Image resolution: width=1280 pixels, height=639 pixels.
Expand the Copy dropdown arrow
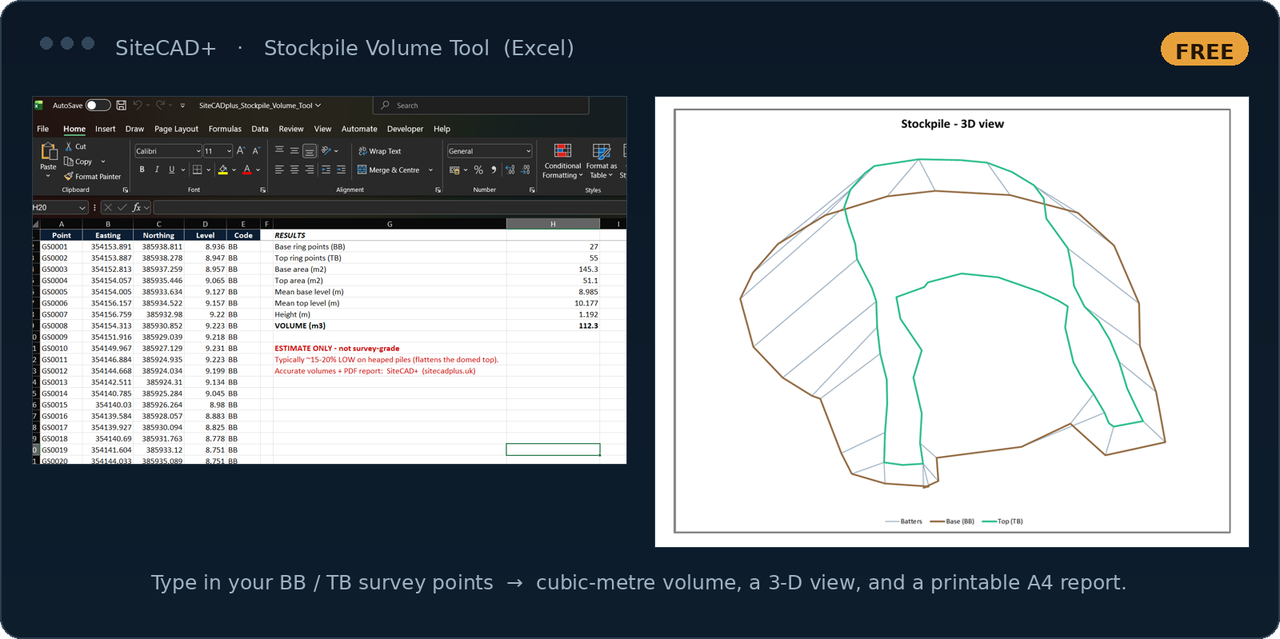[x=103, y=161]
